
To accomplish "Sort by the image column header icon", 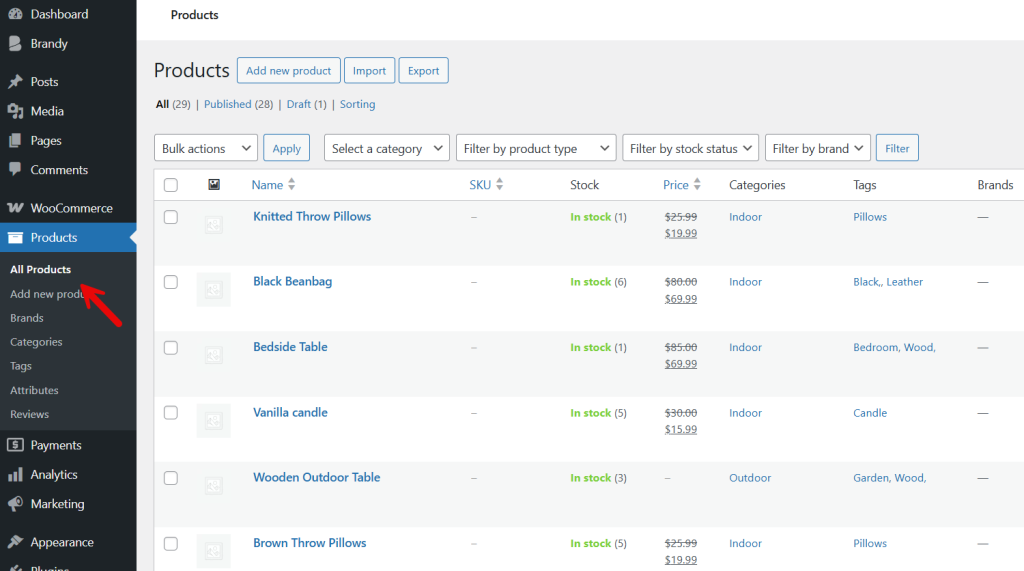I will pos(213,185).
